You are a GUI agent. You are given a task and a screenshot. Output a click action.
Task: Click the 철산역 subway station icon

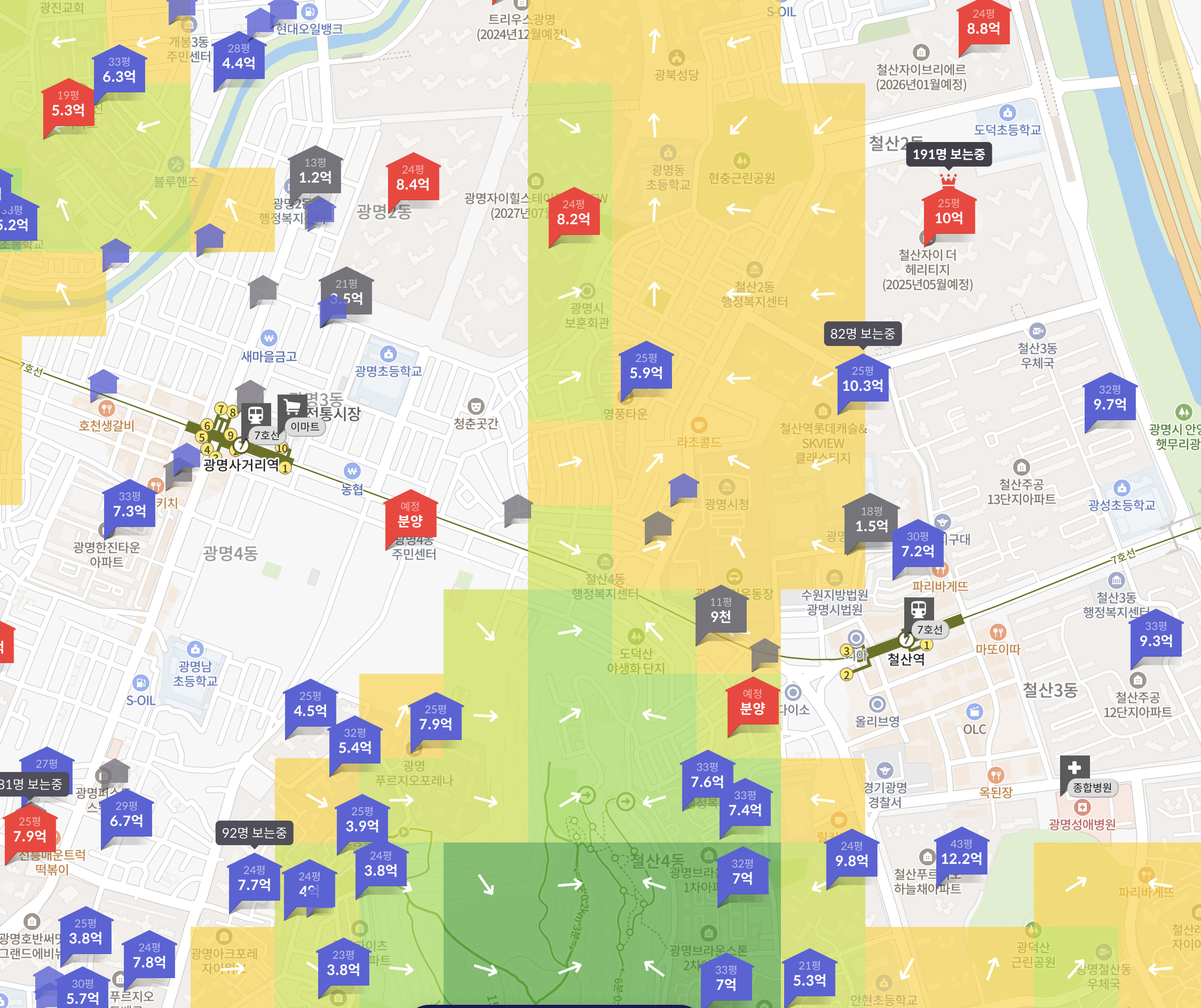919,609
